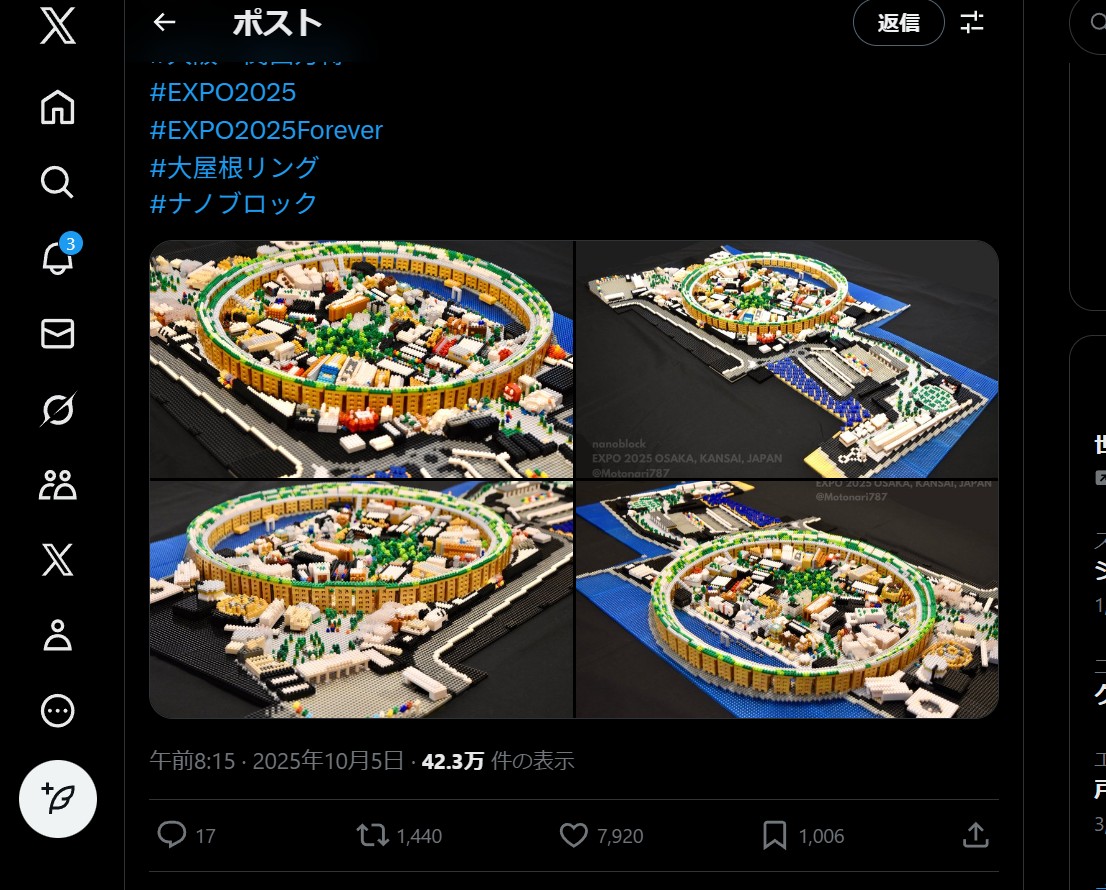Open Messages envelope icon

[57, 334]
